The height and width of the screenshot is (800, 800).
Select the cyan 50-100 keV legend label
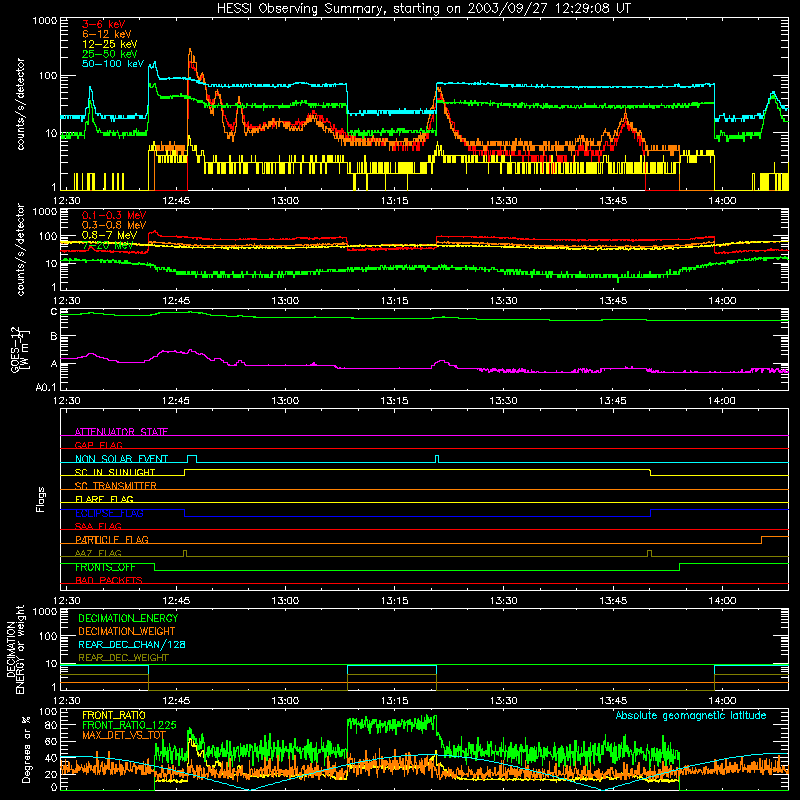(113, 64)
